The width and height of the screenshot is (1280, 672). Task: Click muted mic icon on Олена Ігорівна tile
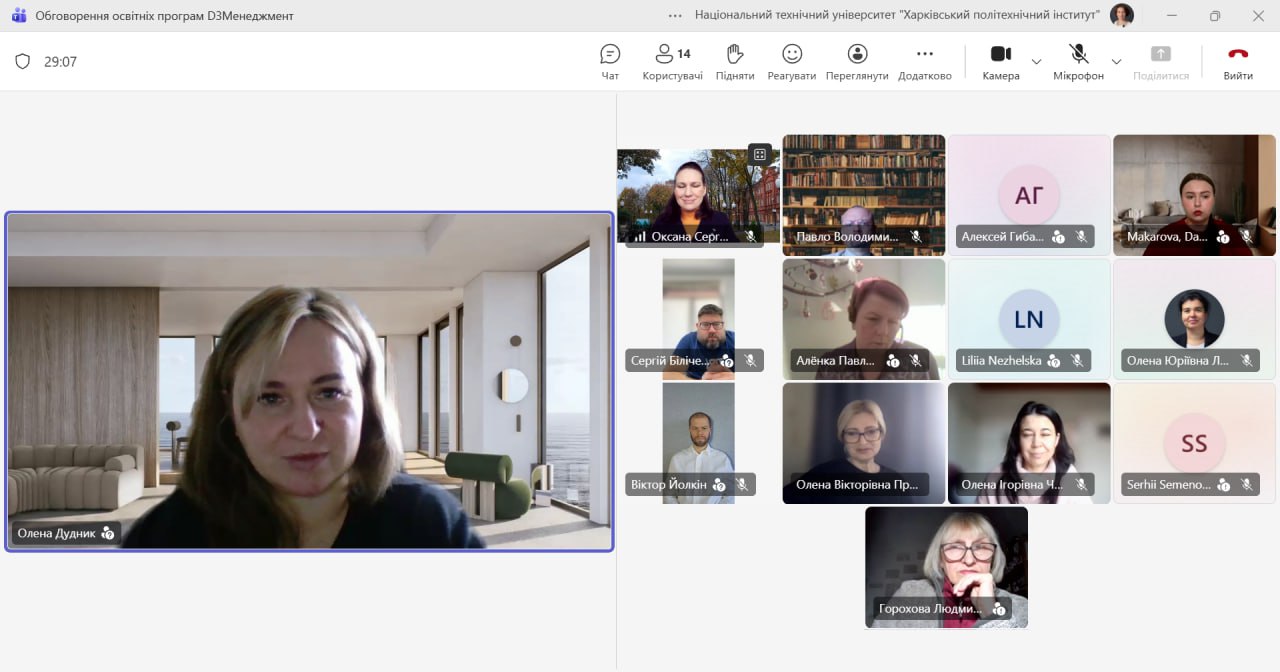click(1081, 485)
